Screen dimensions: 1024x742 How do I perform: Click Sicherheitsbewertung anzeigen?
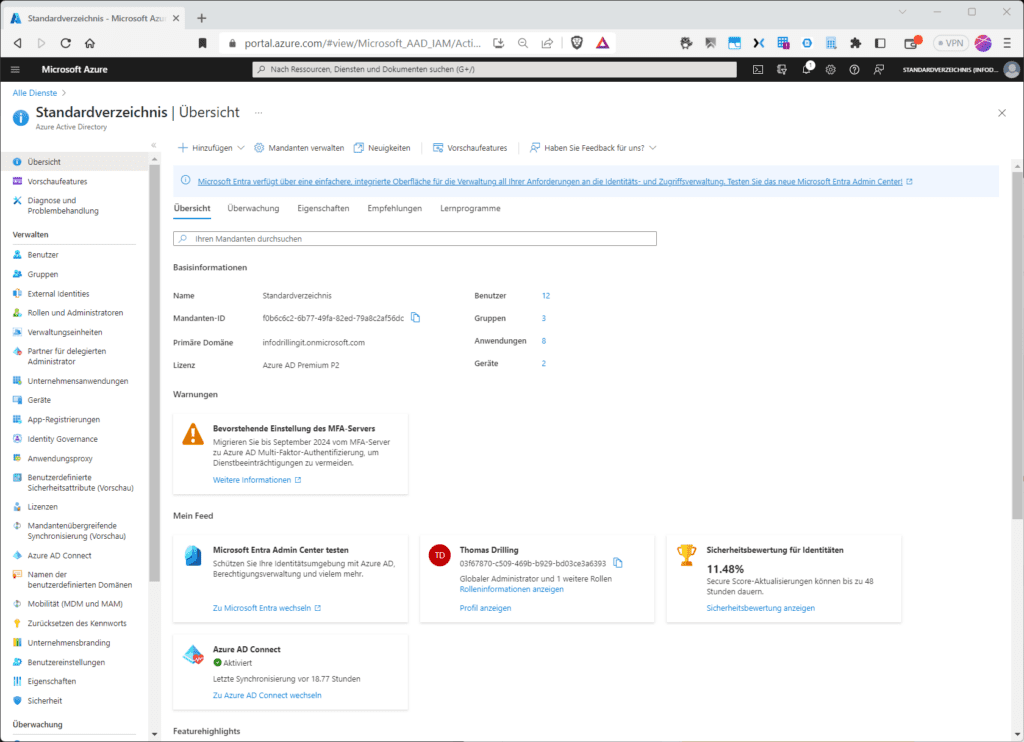[x=760, y=608]
